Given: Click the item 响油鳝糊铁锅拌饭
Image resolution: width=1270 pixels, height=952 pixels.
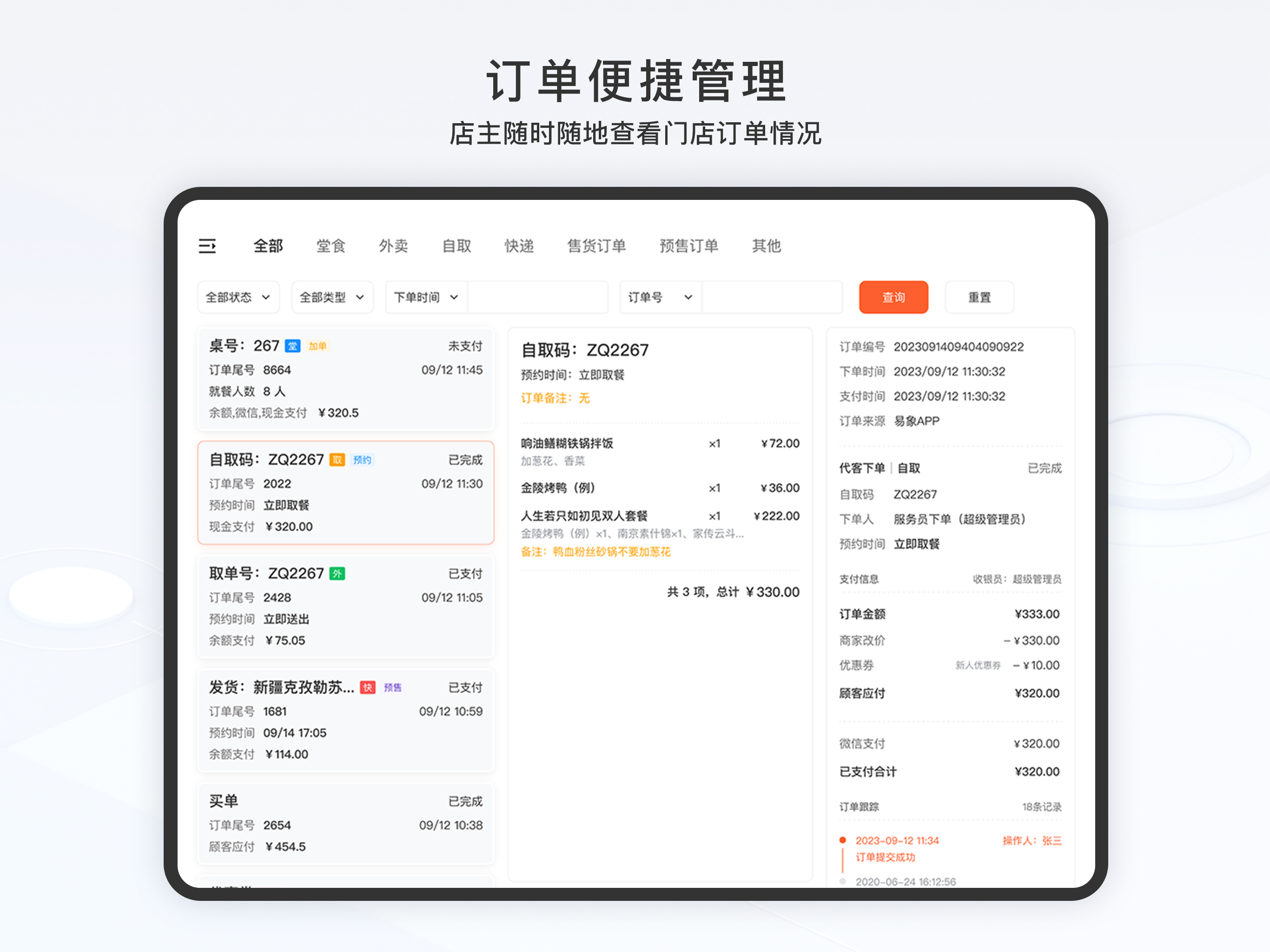Looking at the screenshot, I should (x=567, y=443).
